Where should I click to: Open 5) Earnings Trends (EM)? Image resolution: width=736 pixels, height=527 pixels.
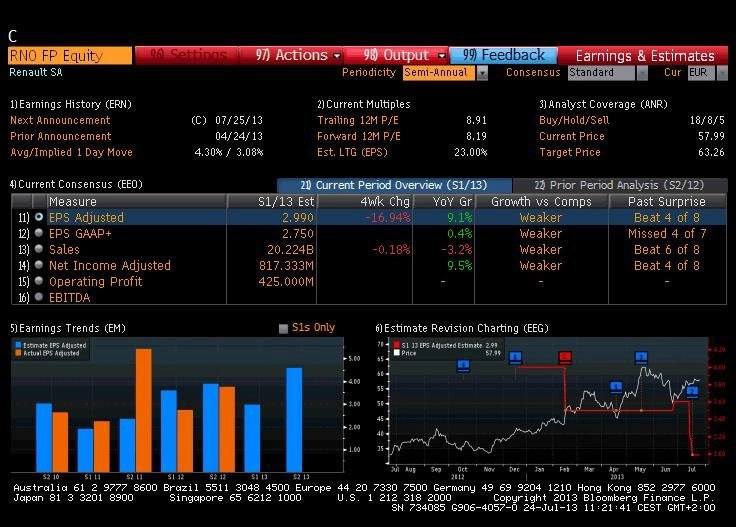(68, 328)
